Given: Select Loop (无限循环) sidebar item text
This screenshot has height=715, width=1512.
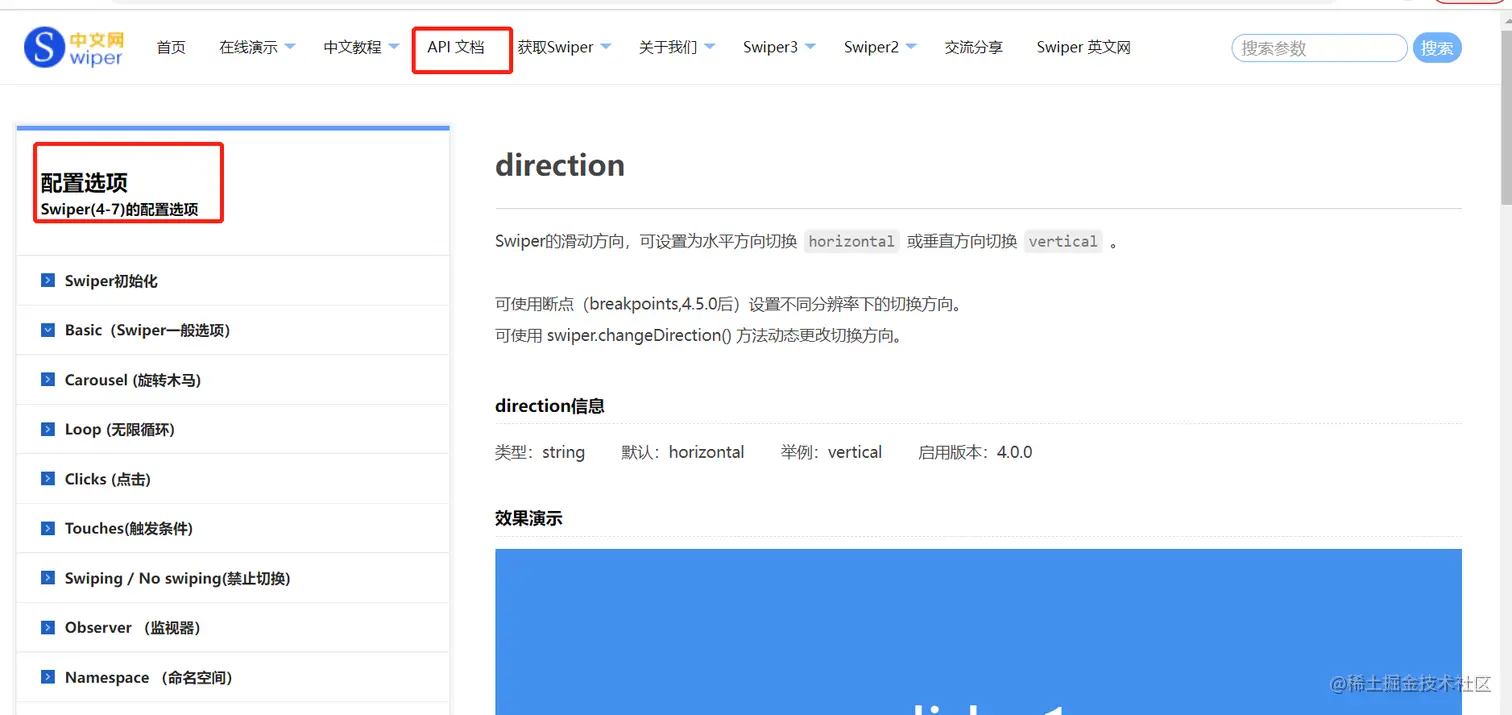Looking at the screenshot, I should 120,429.
